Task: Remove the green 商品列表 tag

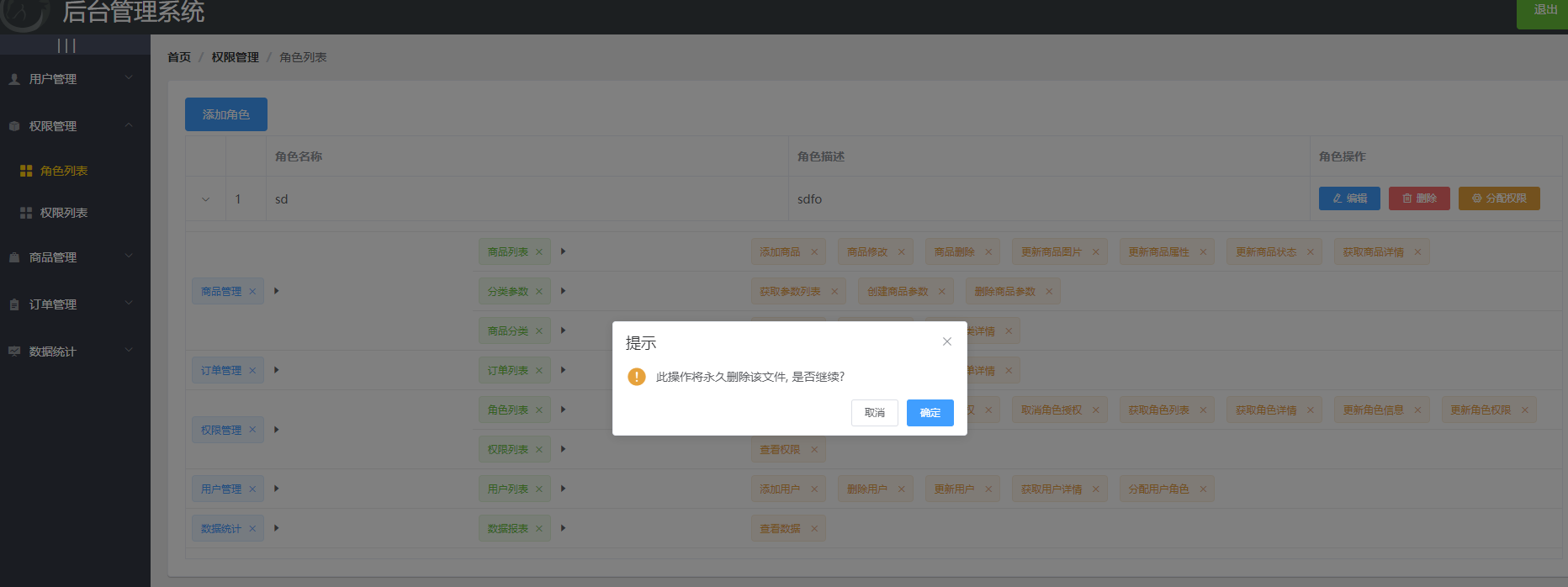Action: coord(539,252)
